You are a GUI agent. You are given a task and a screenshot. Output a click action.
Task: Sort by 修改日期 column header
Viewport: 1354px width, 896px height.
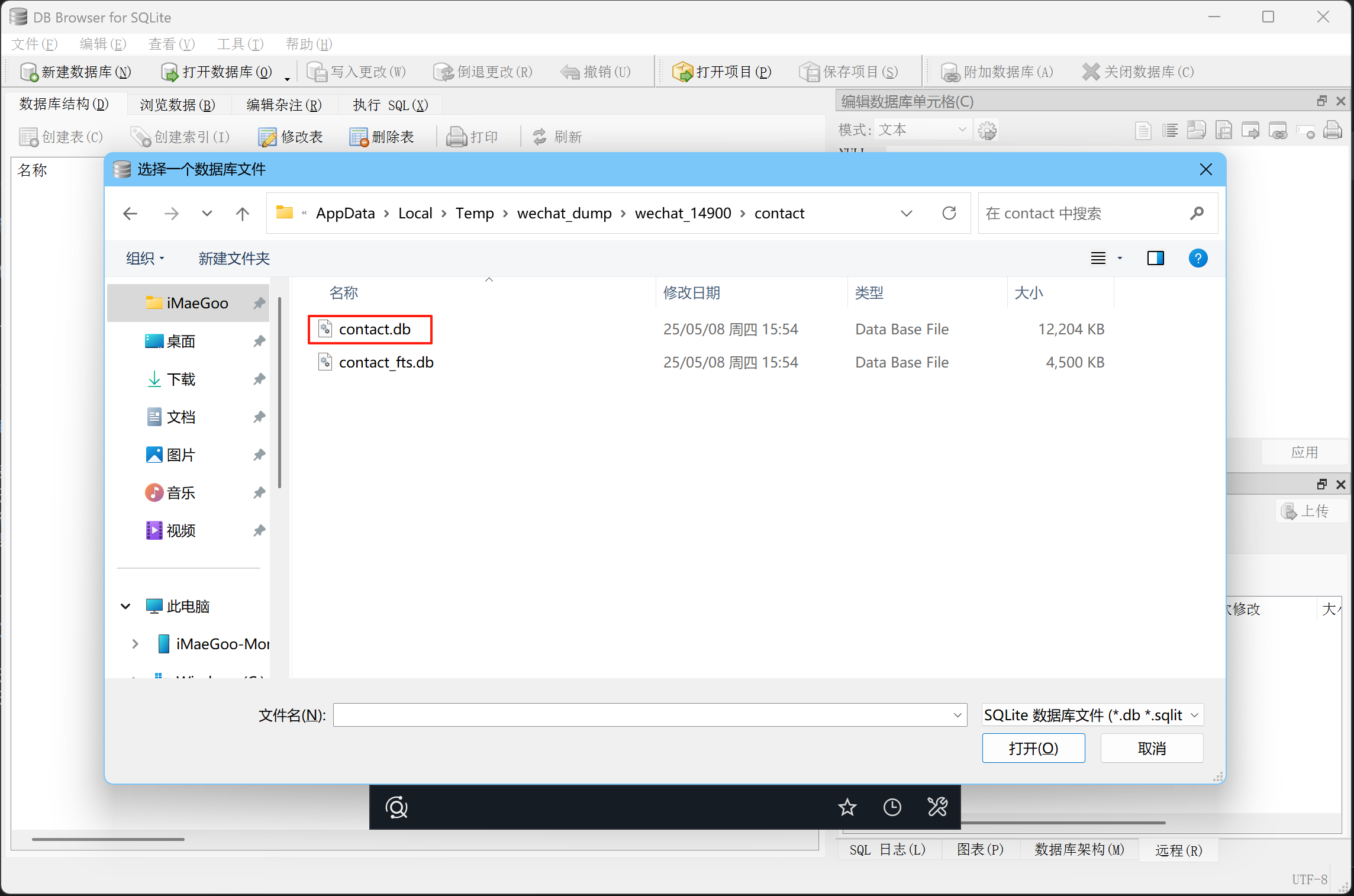pos(691,292)
